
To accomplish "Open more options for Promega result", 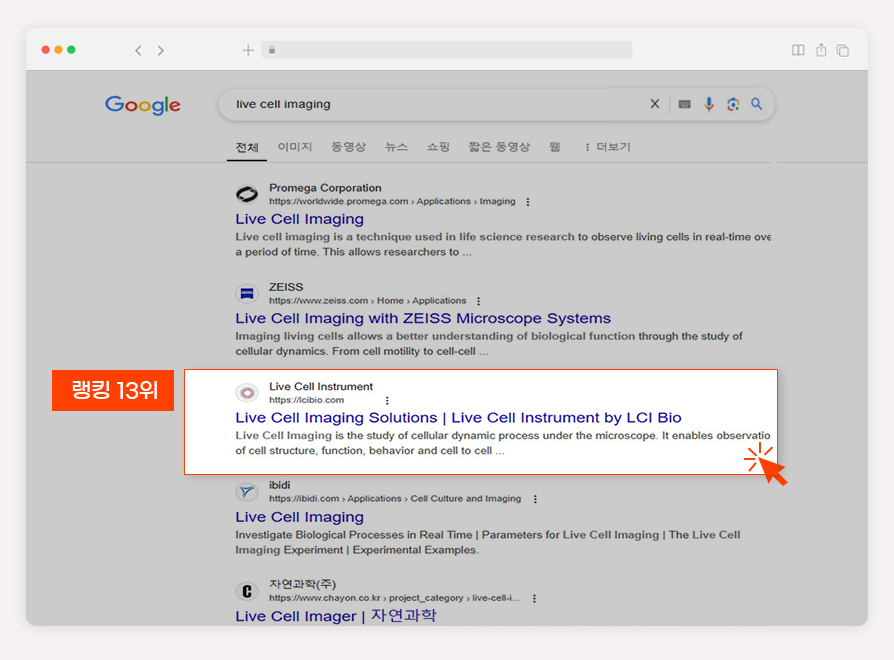I will 528,202.
